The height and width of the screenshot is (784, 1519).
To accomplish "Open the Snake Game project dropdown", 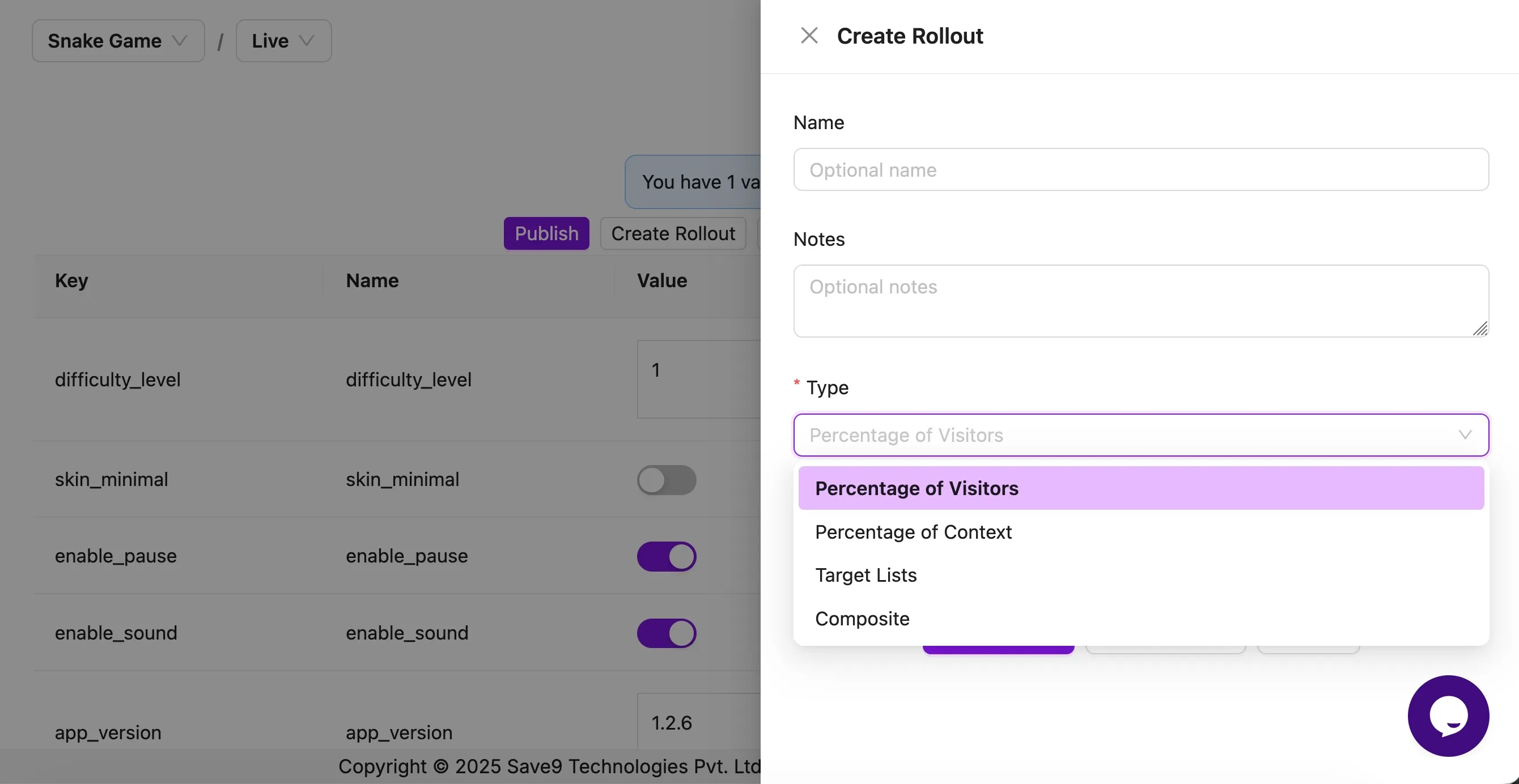I will 118,41.
